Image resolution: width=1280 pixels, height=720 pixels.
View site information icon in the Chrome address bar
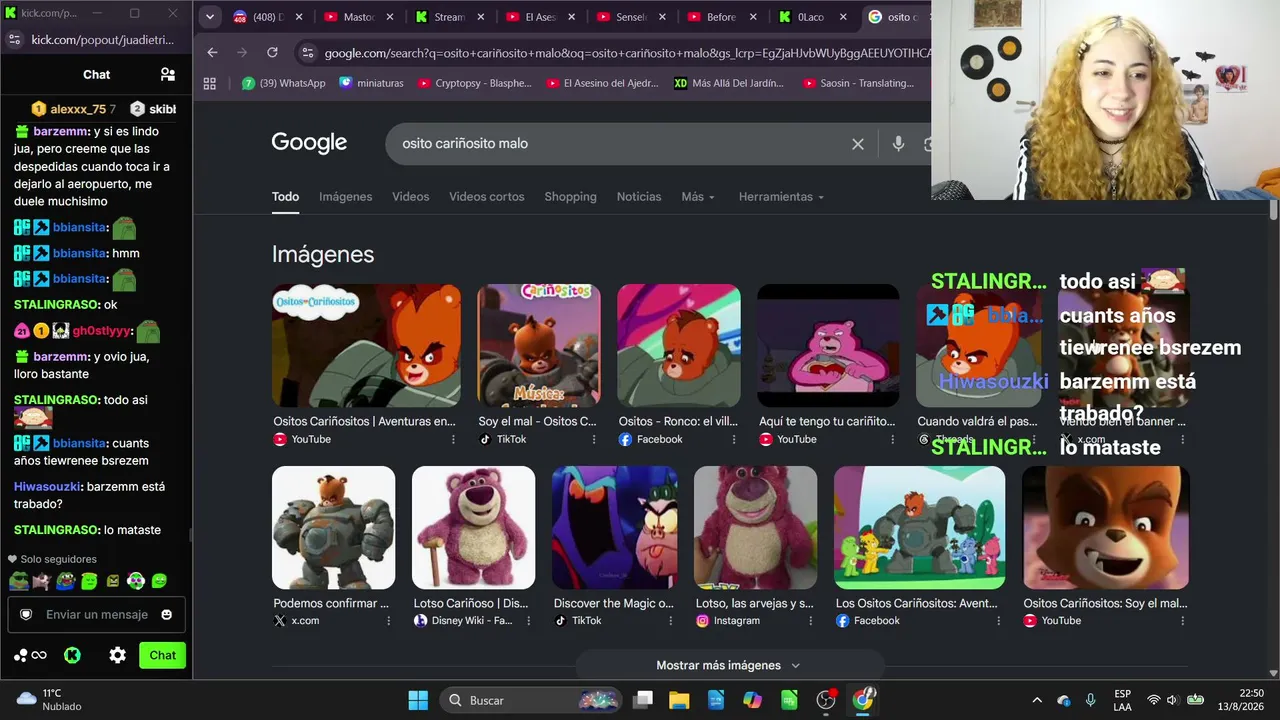click(307, 53)
